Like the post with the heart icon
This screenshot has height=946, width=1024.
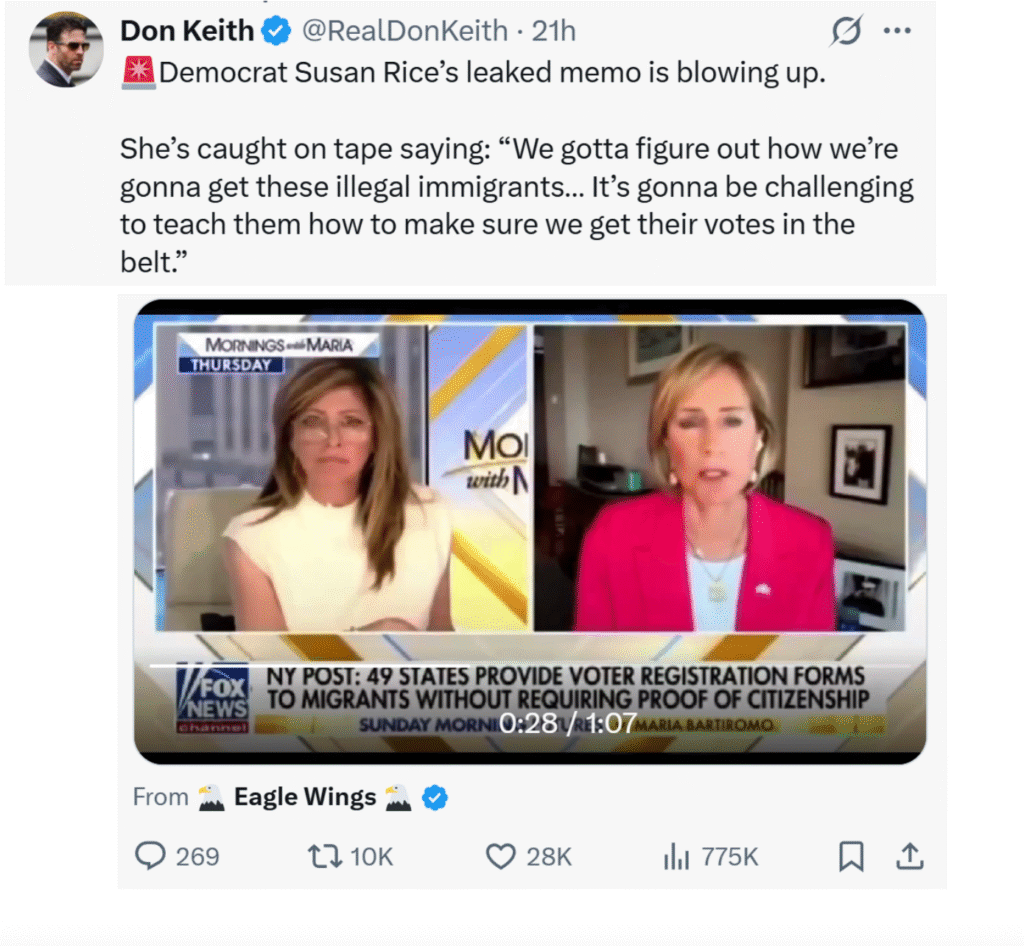tap(501, 857)
